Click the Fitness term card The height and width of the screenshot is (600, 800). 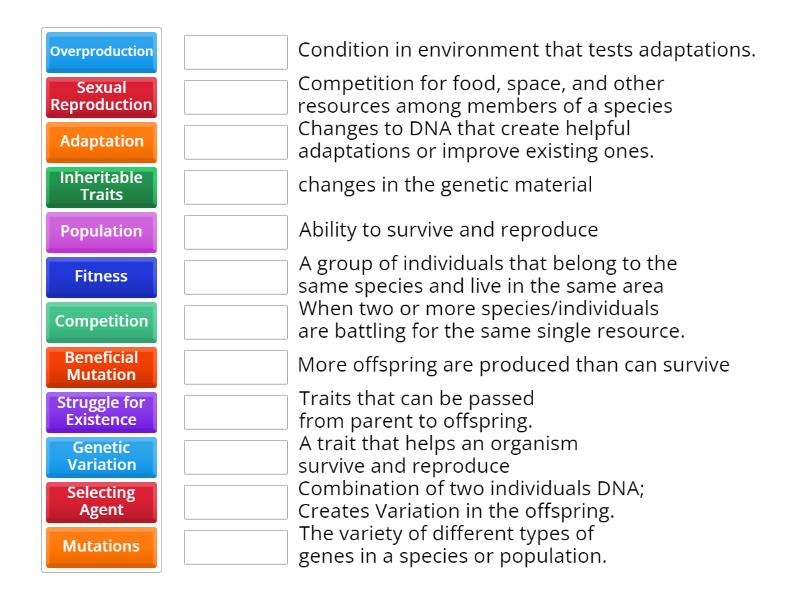tap(100, 277)
